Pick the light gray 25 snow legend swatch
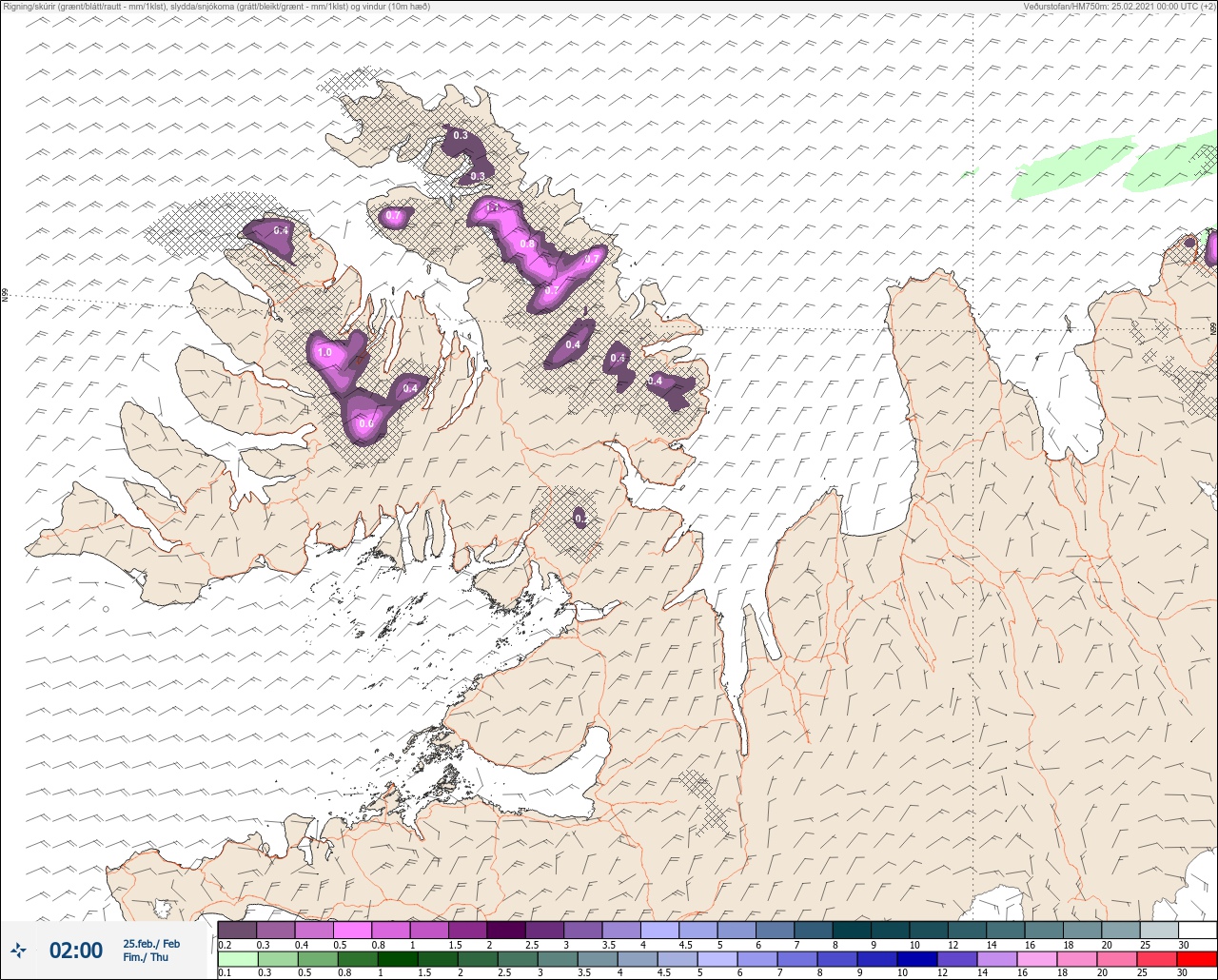 coord(1159,930)
